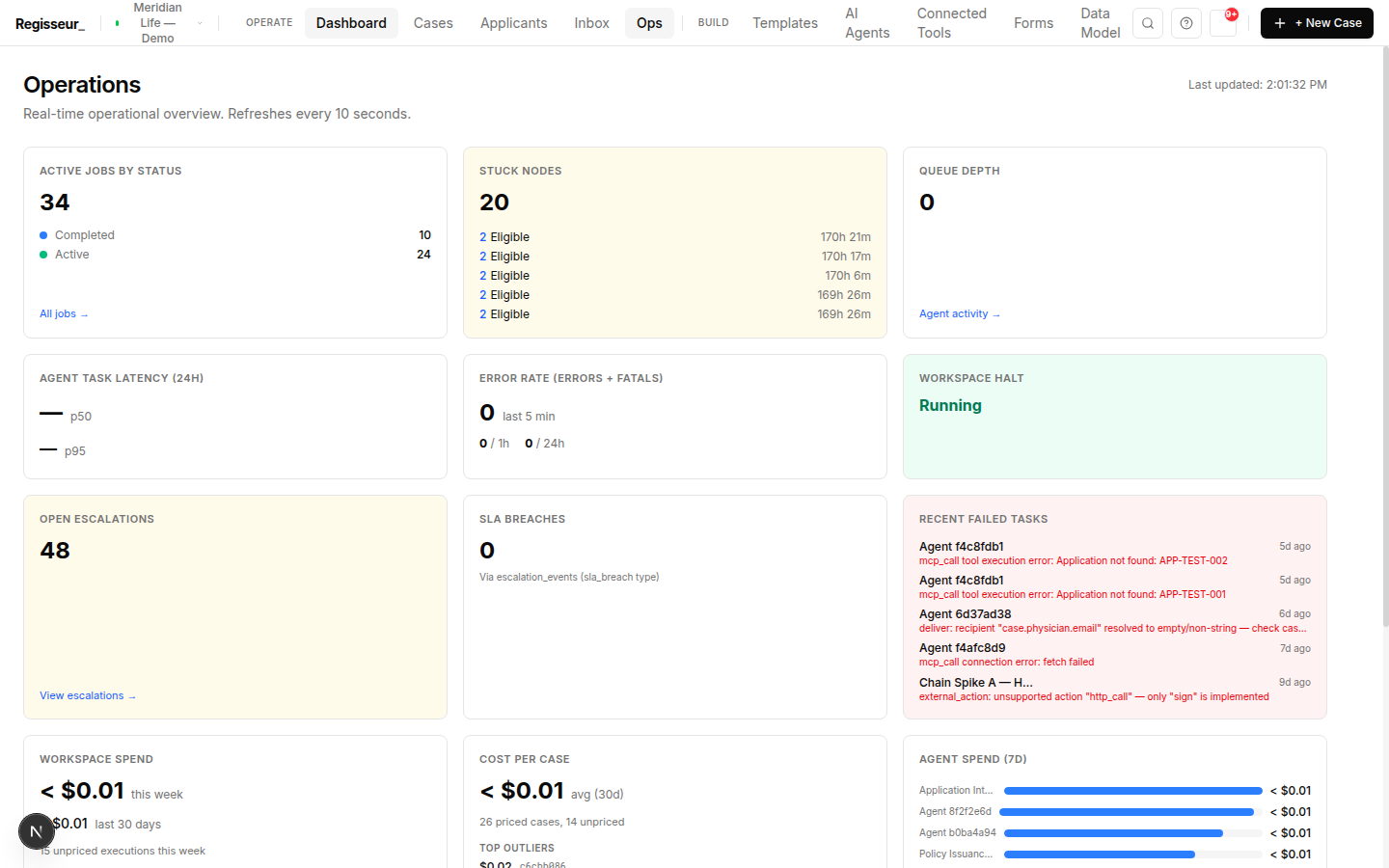Open the help question-mark icon
The width and height of the screenshot is (1389, 868).
pos(1186,23)
